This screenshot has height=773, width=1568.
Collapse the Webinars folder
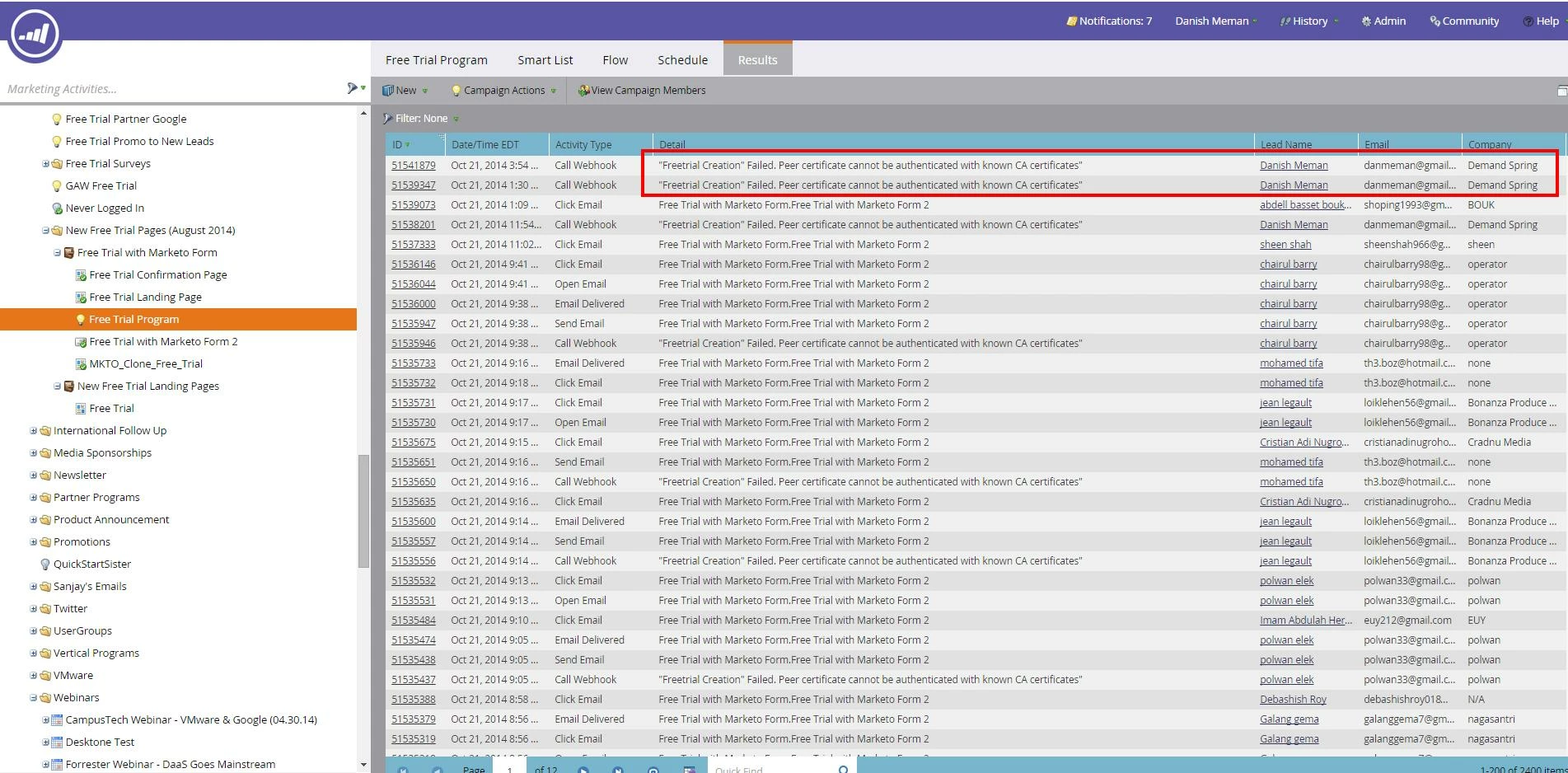(x=34, y=698)
